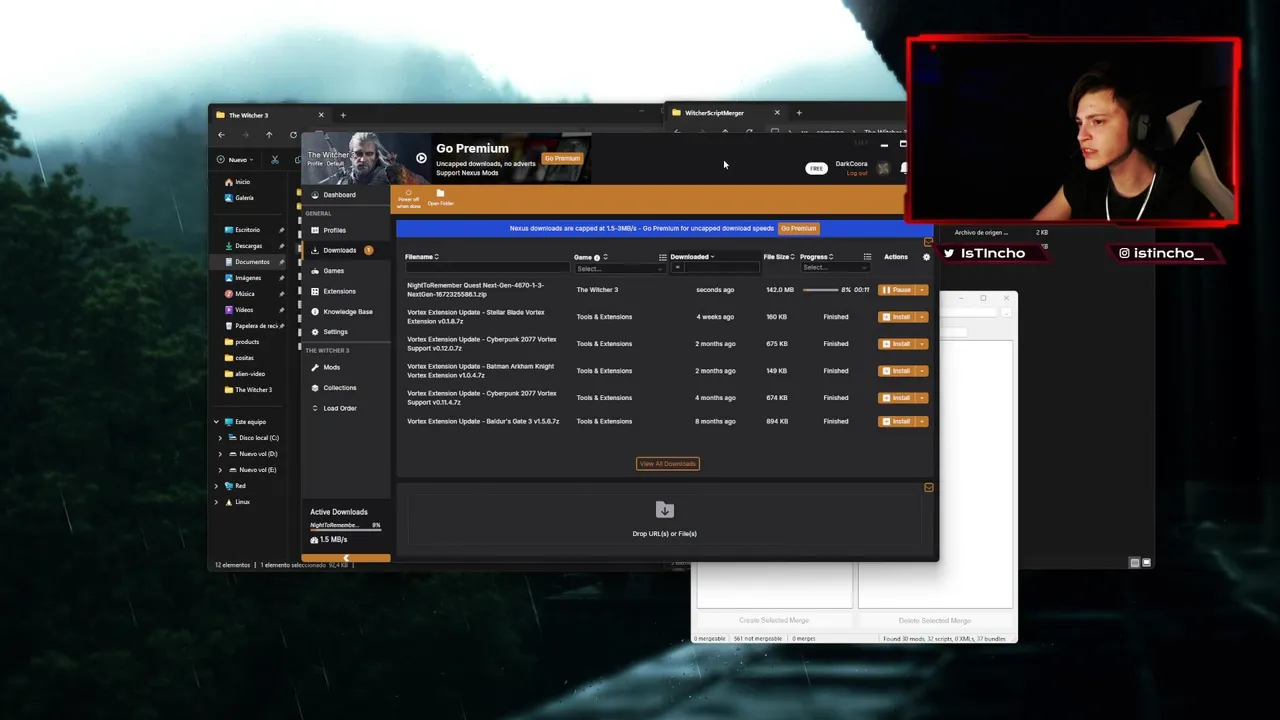Click the Open Folder toolbar icon
This screenshot has height=720, width=1280.
tap(440, 197)
